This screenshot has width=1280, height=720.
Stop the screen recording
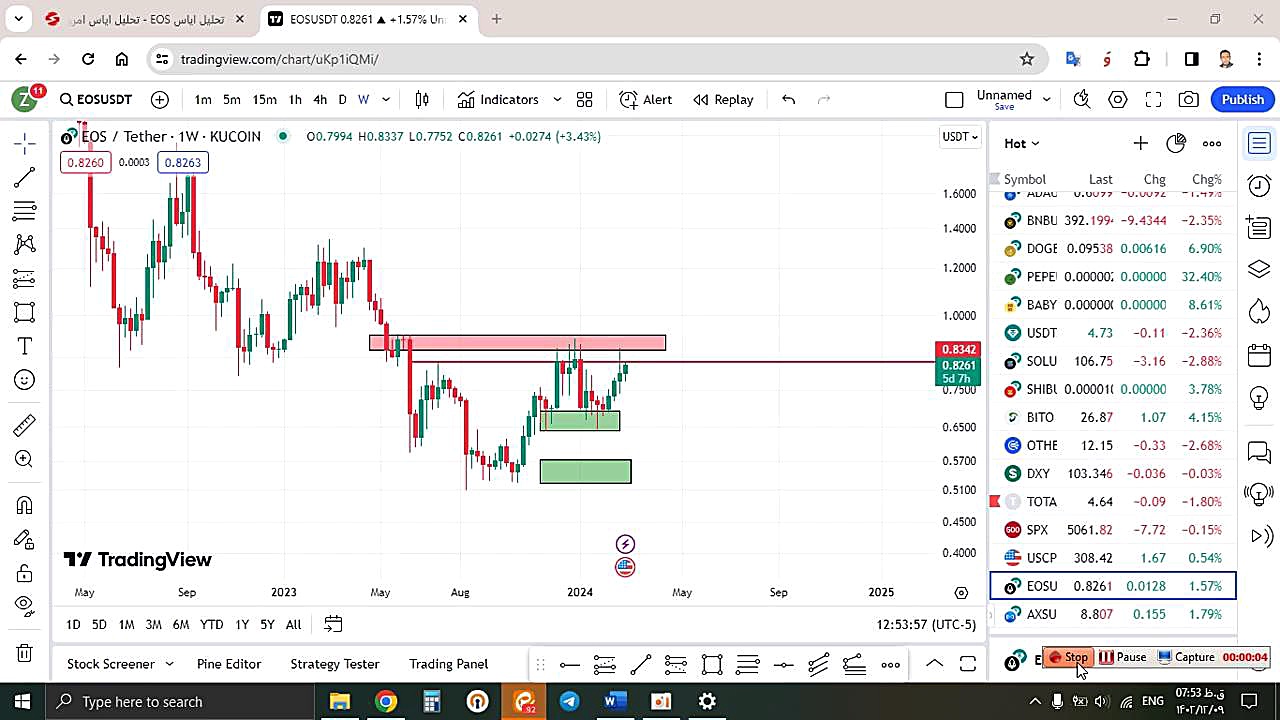[1068, 657]
